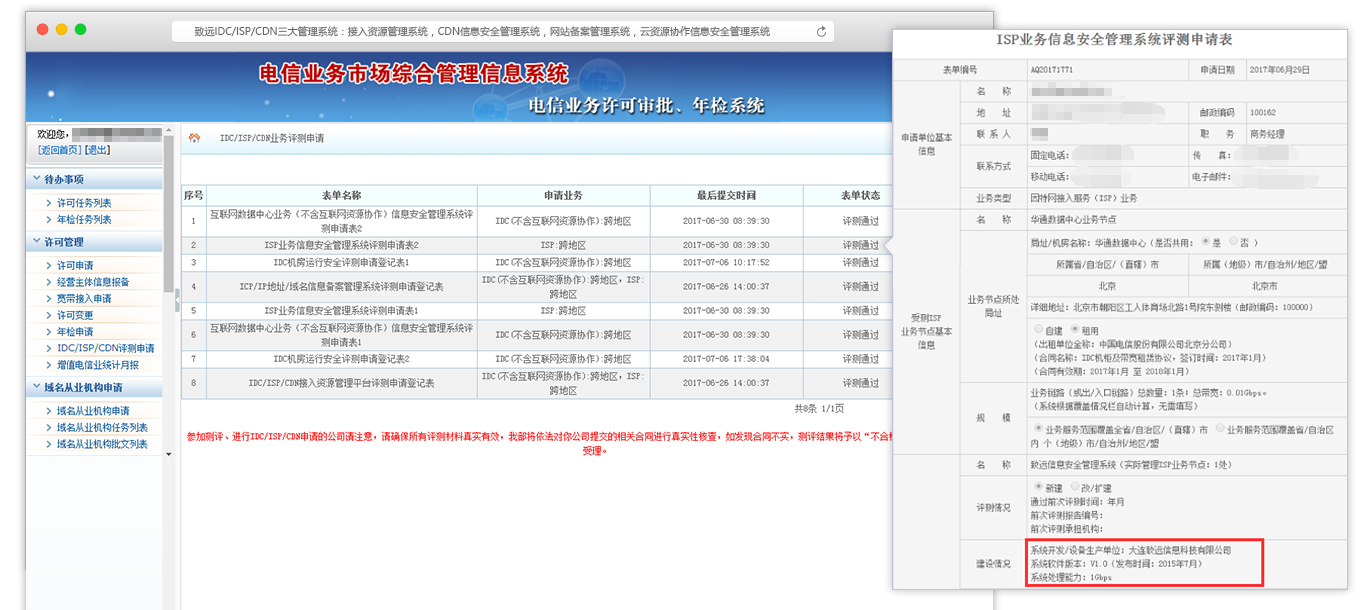Click the arrow icon beside 域名从业机构申请 menu item
This screenshot has height=610, width=1360.
click(x=48, y=411)
